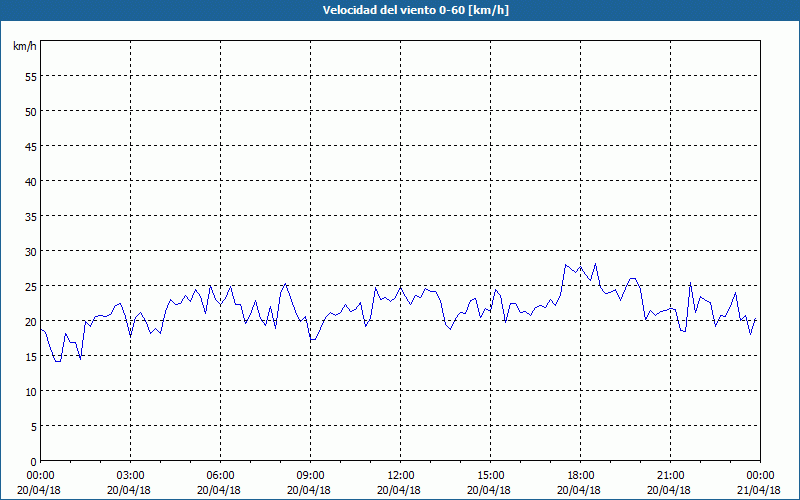
Task: Select the "55" y-axis tick label
Action: [31, 77]
